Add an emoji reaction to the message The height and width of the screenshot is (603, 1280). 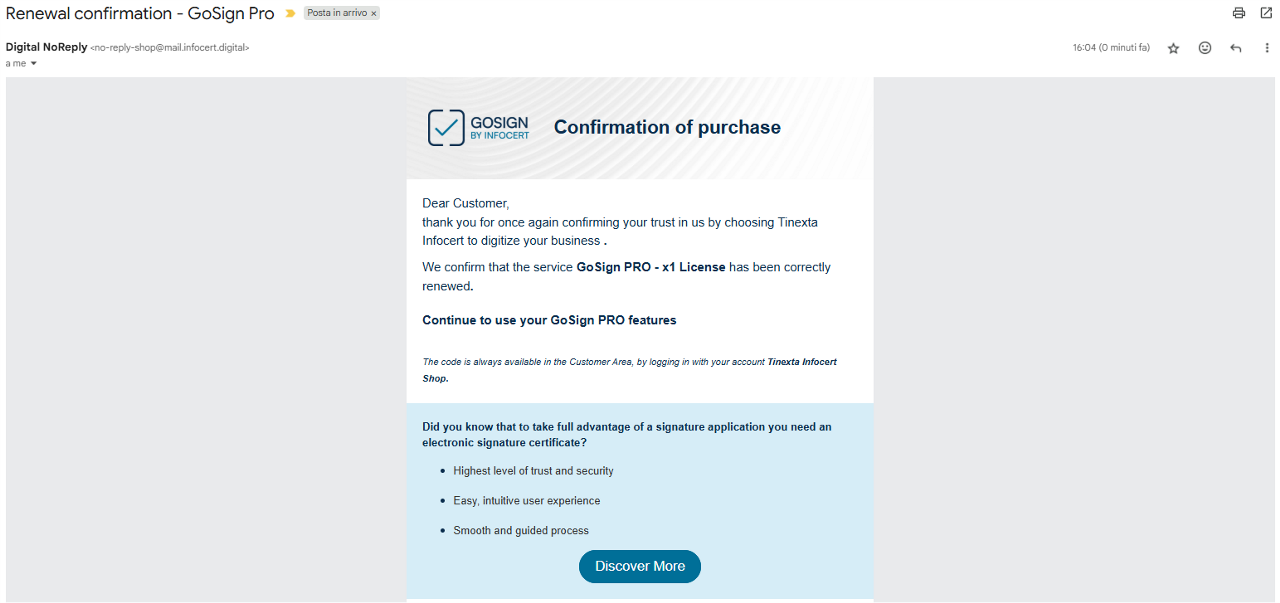[1205, 48]
